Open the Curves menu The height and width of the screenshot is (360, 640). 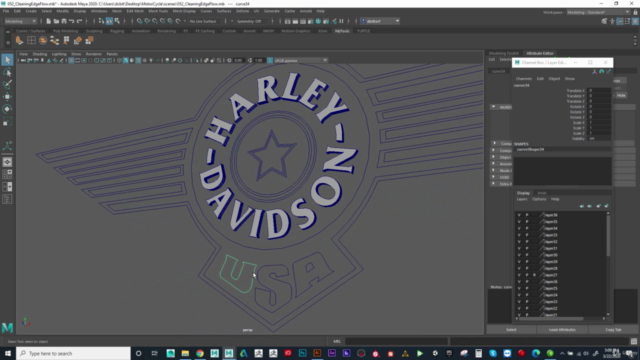click(x=206, y=11)
